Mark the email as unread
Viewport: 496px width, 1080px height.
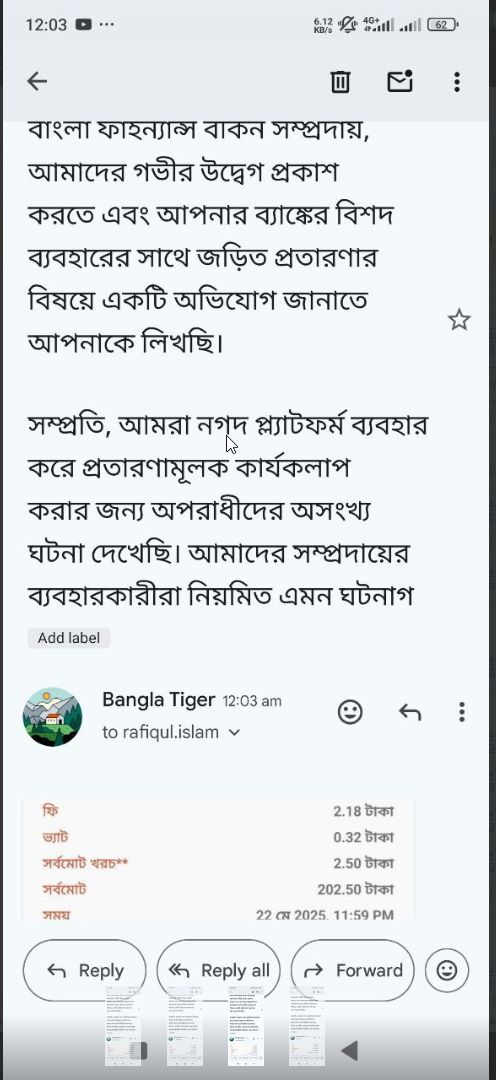click(400, 81)
